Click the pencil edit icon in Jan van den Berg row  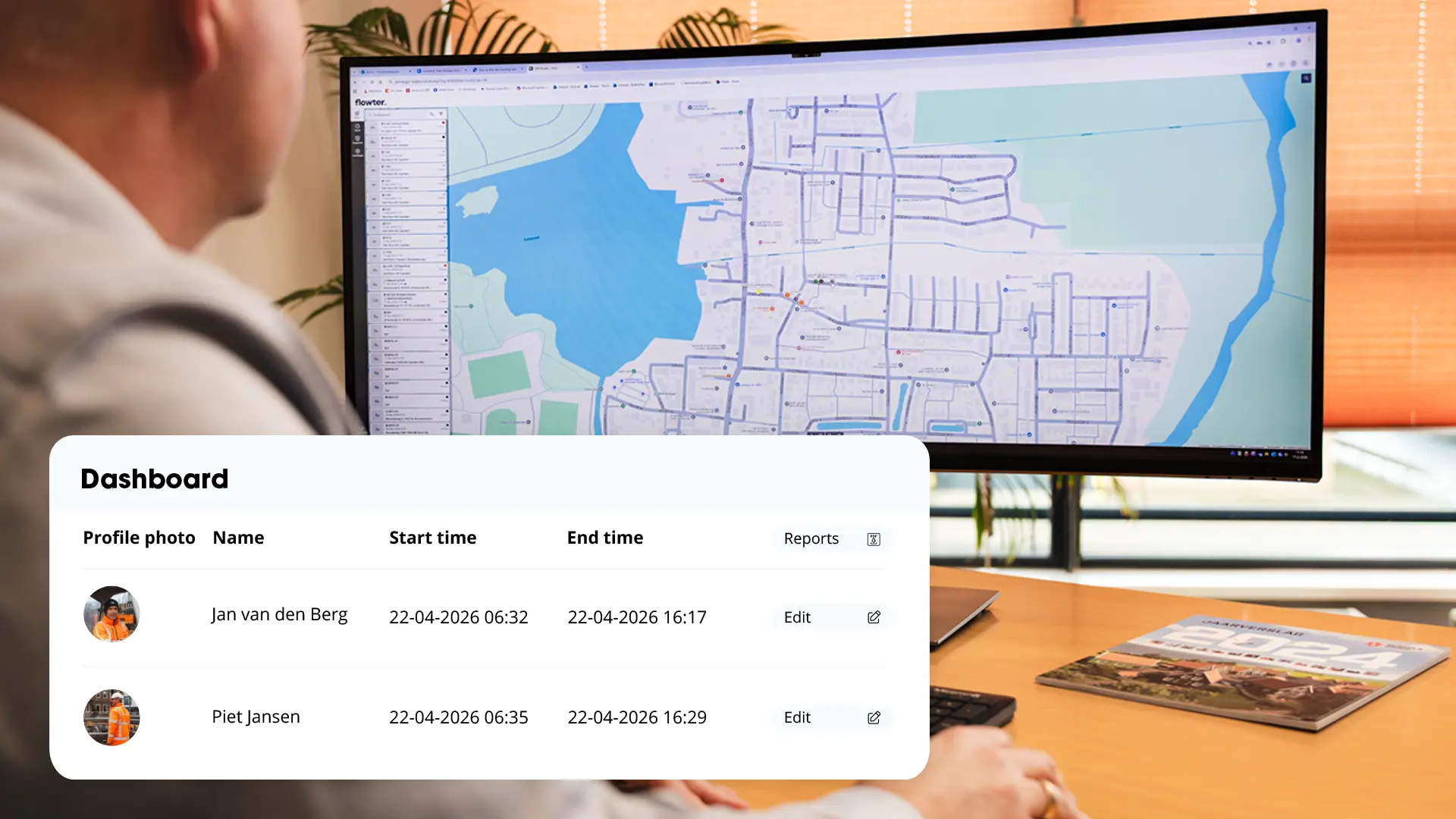point(874,617)
